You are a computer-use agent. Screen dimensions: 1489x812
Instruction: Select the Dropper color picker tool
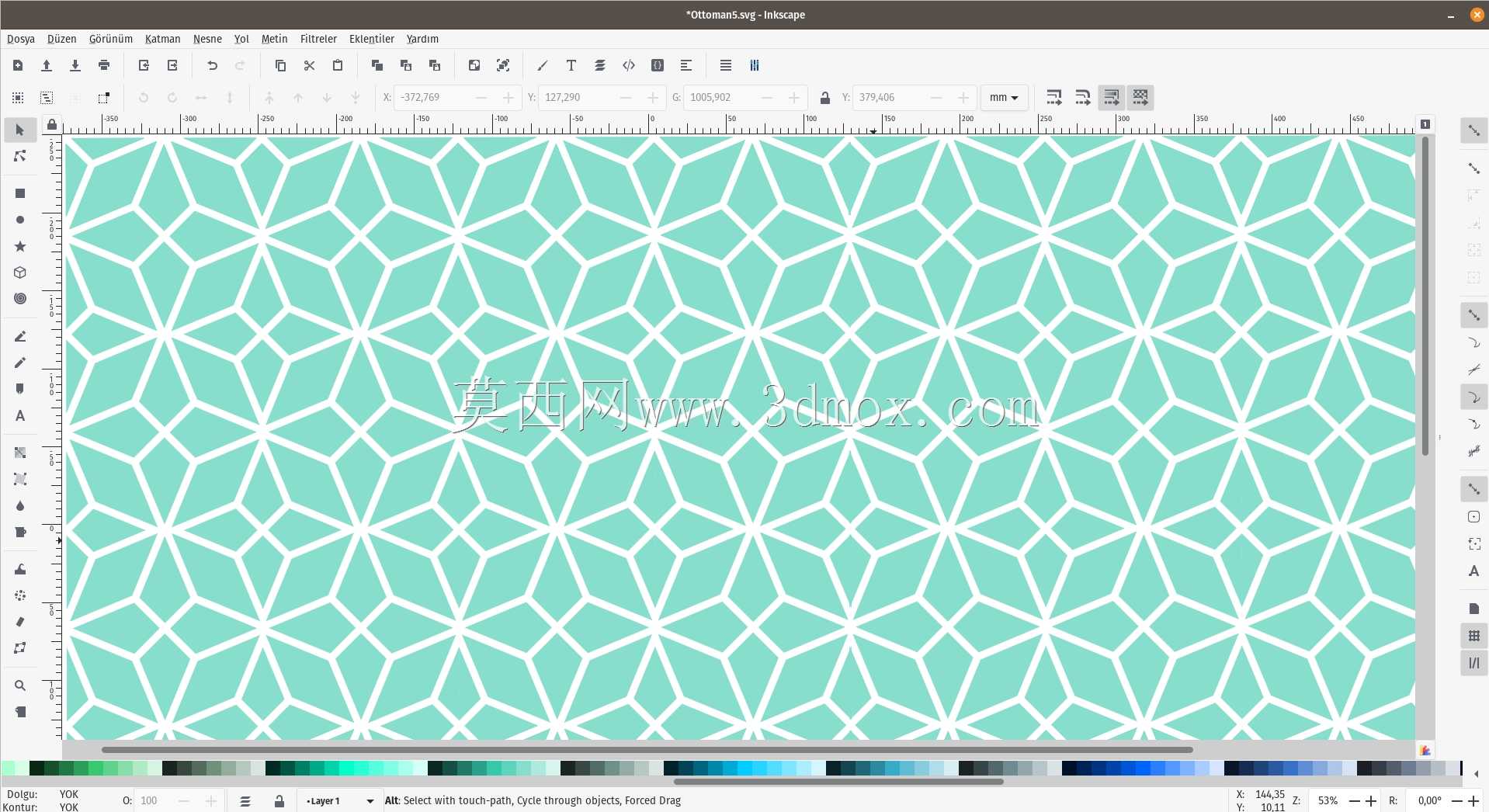[20, 505]
